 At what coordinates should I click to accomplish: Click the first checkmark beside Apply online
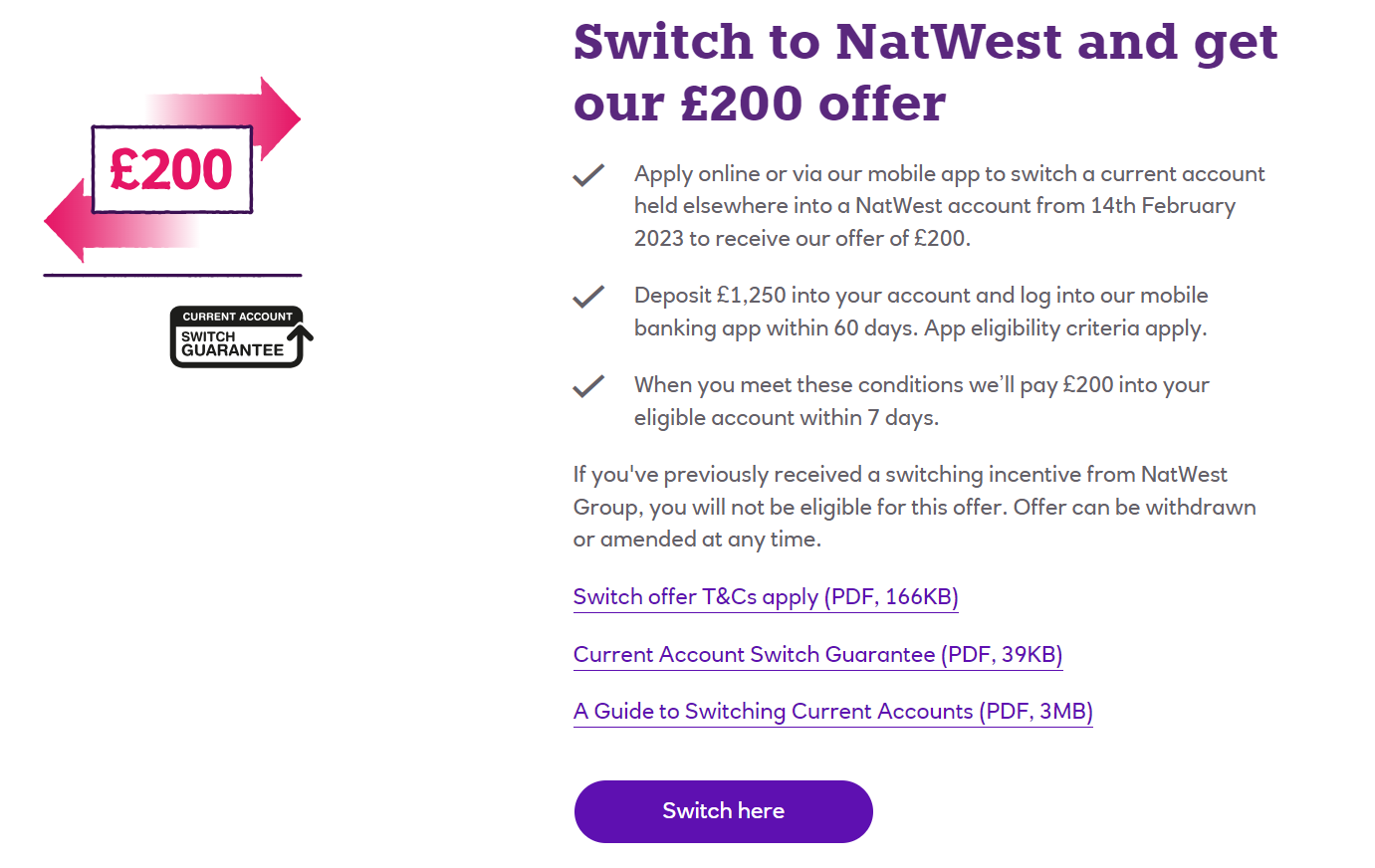tap(588, 175)
